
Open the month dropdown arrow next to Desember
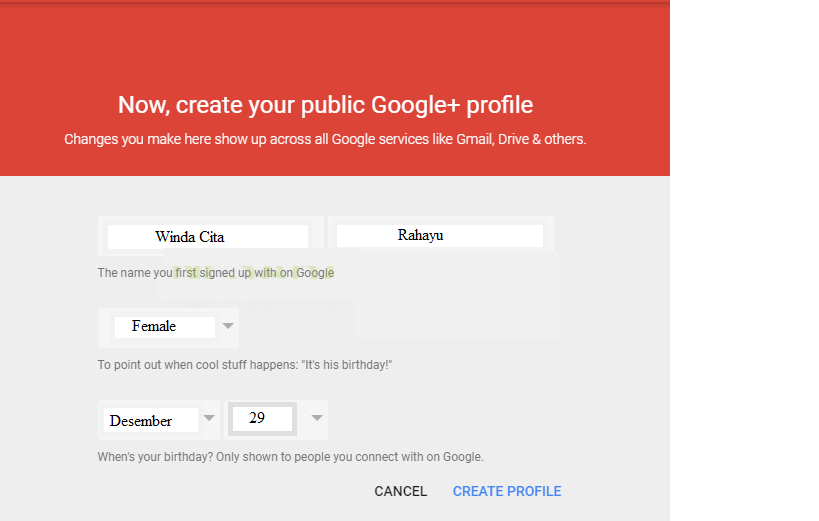(x=209, y=418)
